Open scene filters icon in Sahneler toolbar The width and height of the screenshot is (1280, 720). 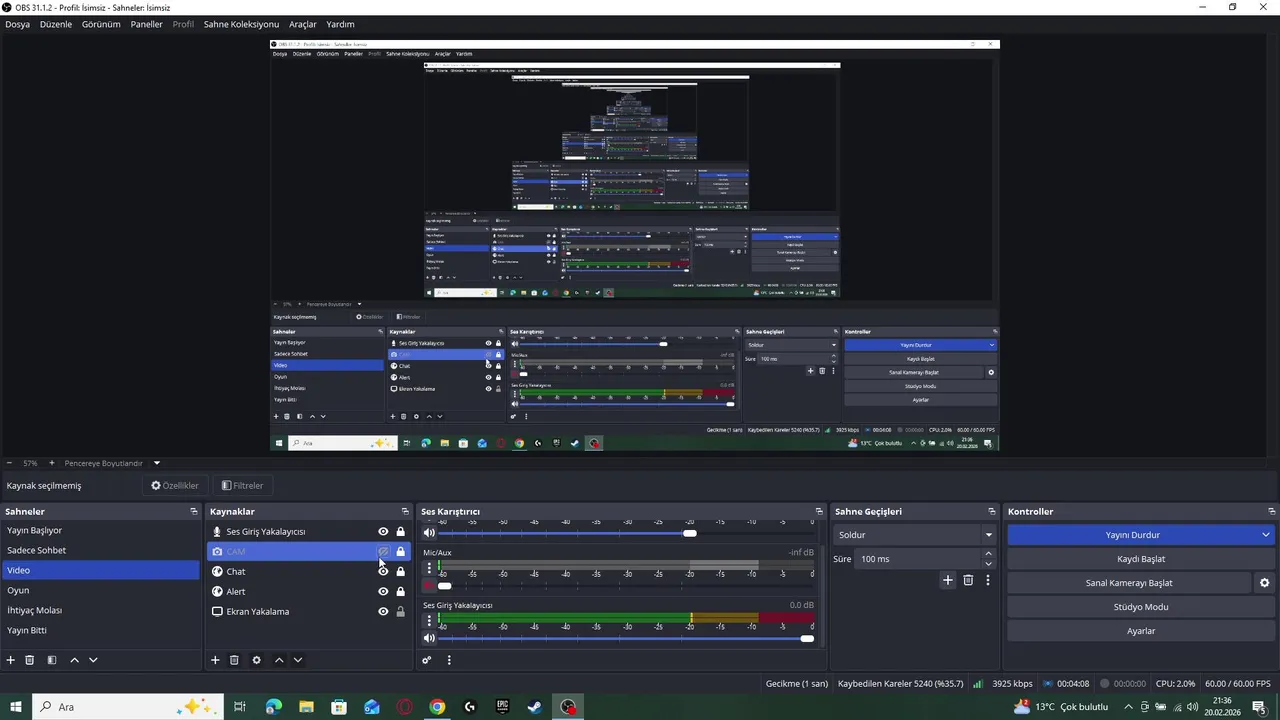[52, 660]
